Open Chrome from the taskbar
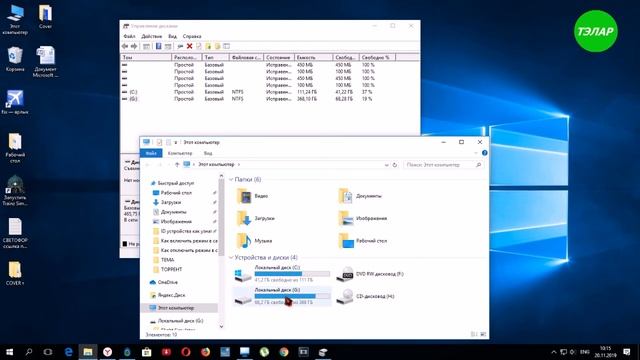The height and width of the screenshot is (360, 640). click(284, 352)
